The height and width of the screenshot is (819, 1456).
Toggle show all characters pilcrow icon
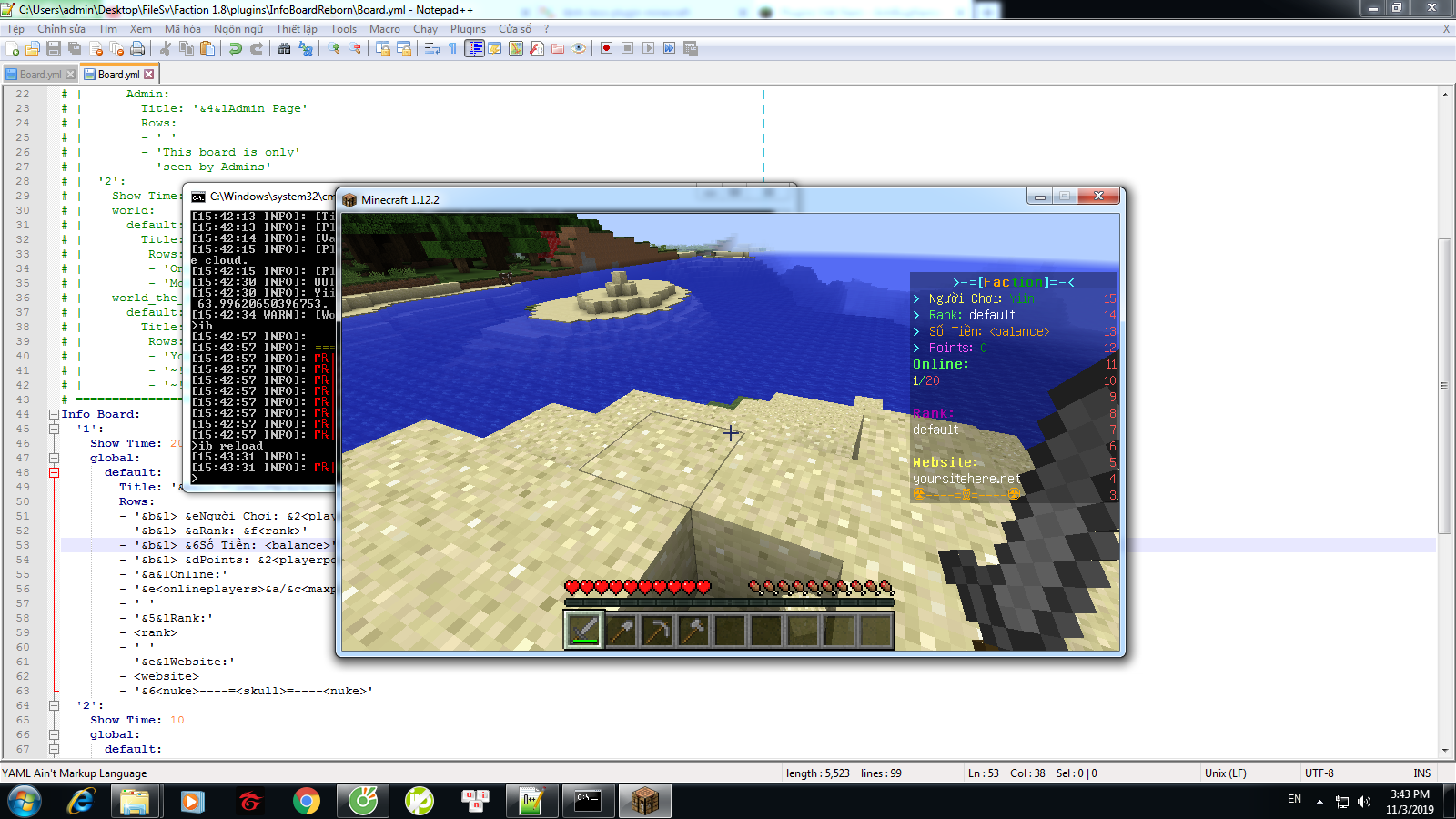(453, 48)
